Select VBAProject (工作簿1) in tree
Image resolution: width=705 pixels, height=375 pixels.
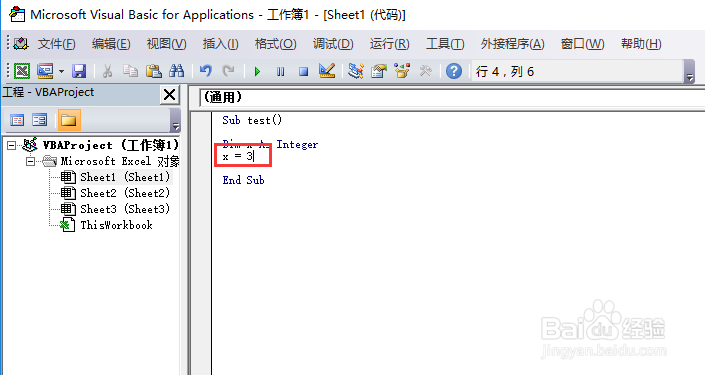pos(111,145)
